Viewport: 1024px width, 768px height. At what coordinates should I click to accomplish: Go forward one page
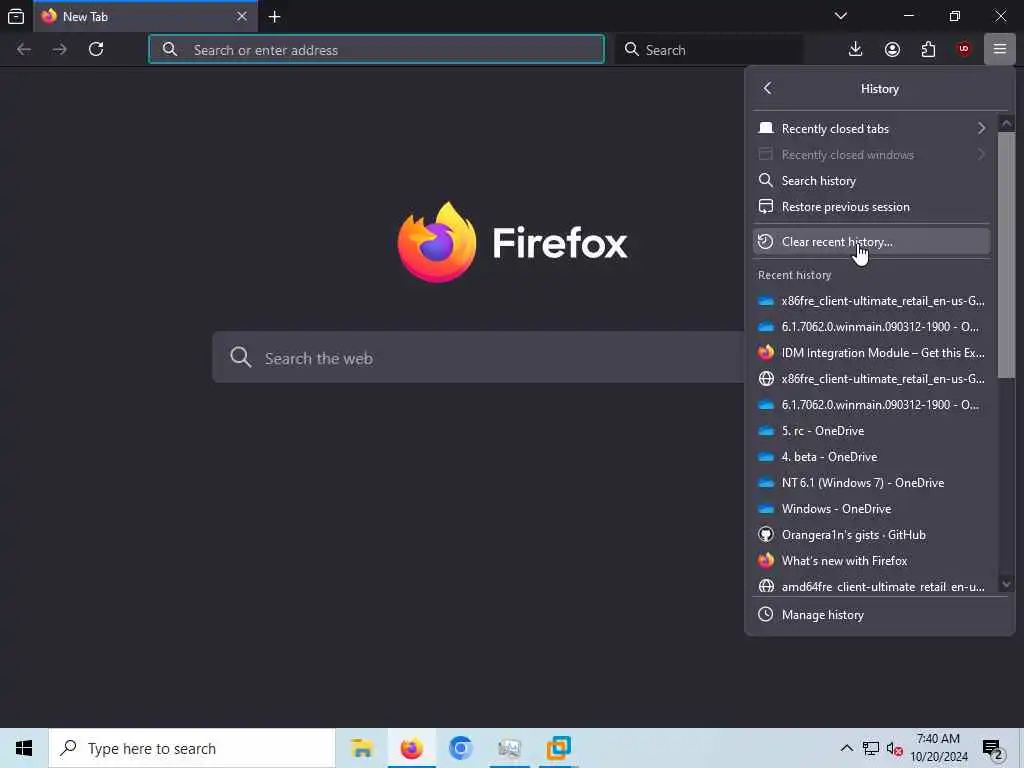(x=60, y=50)
